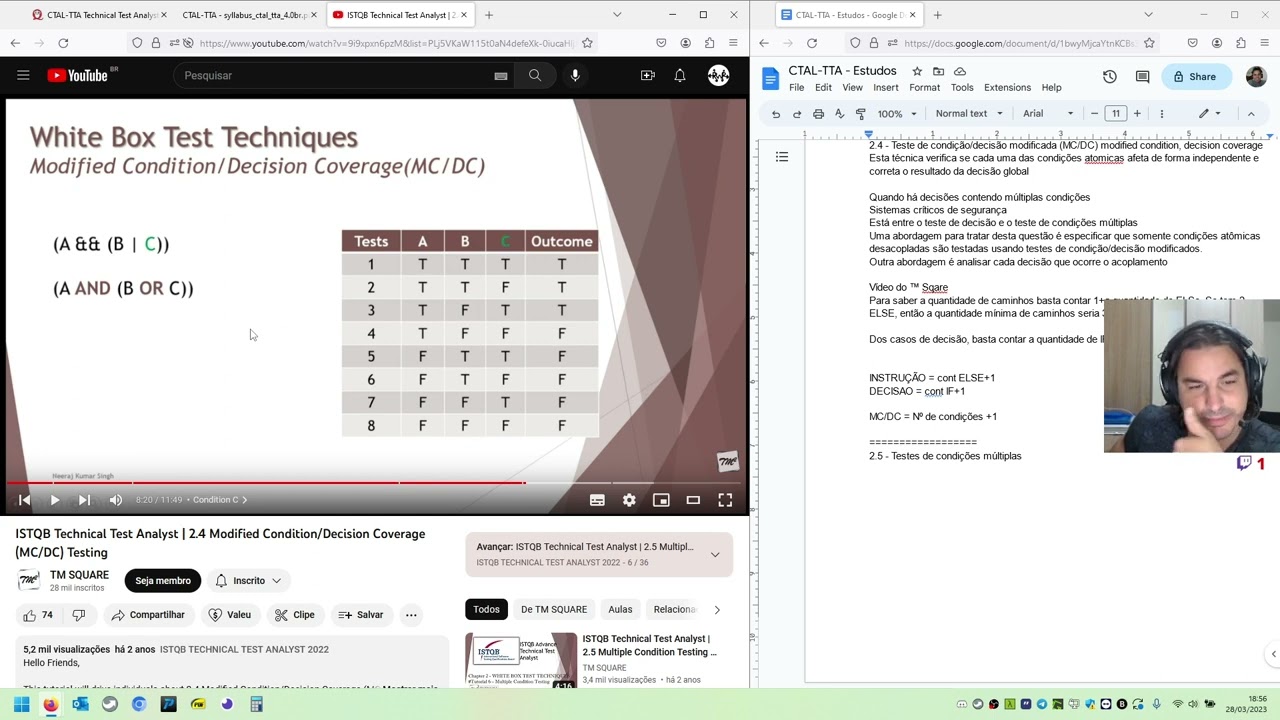Toggle subtitles in the video player

597,500
